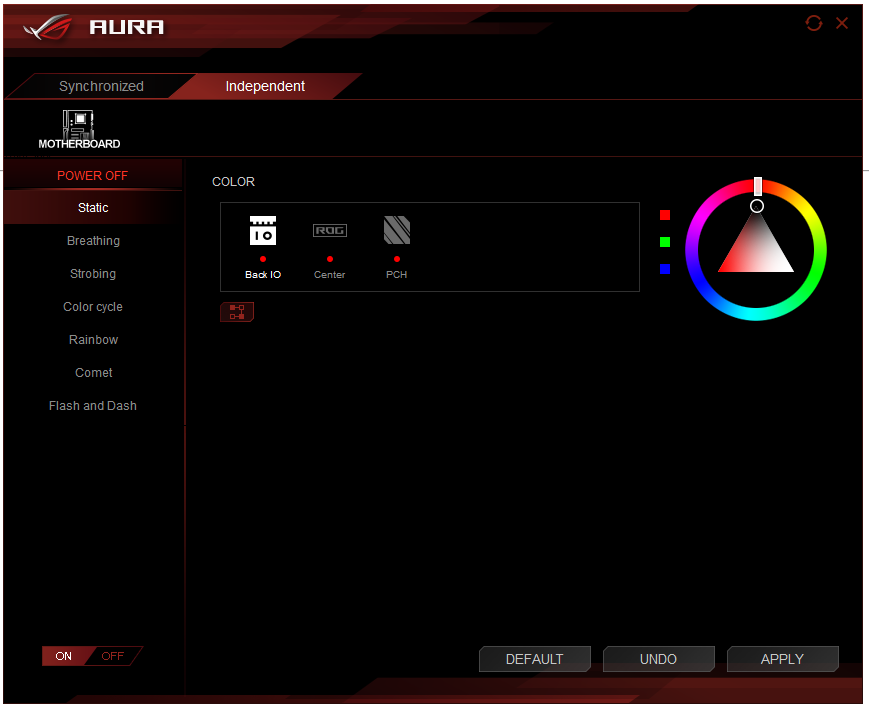This screenshot has height=709, width=869.
Task: Click the APPLY button
Action: [x=783, y=659]
